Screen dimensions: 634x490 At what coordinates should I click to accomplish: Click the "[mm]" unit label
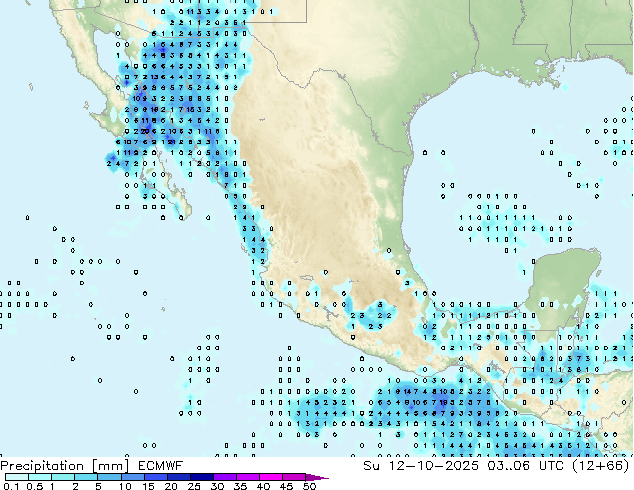point(111,466)
